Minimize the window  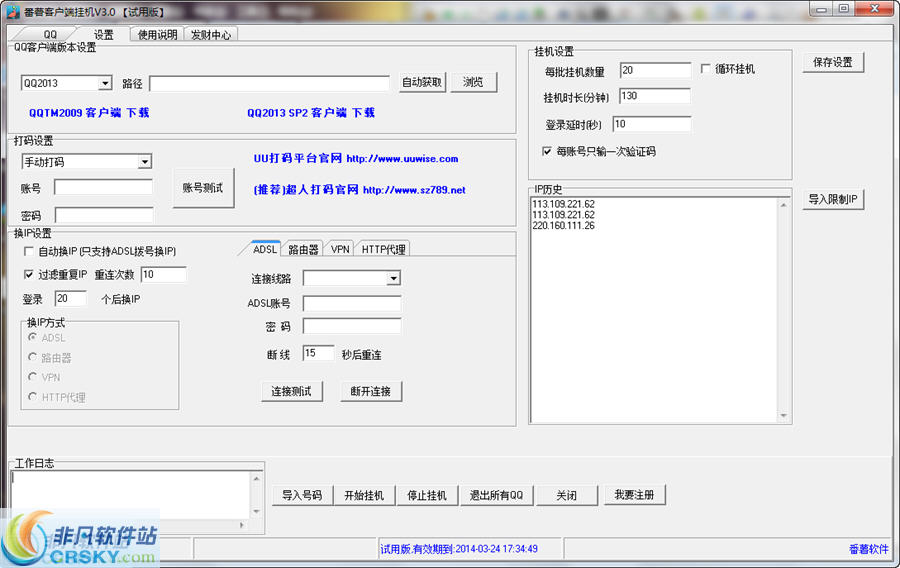[x=821, y=8]
